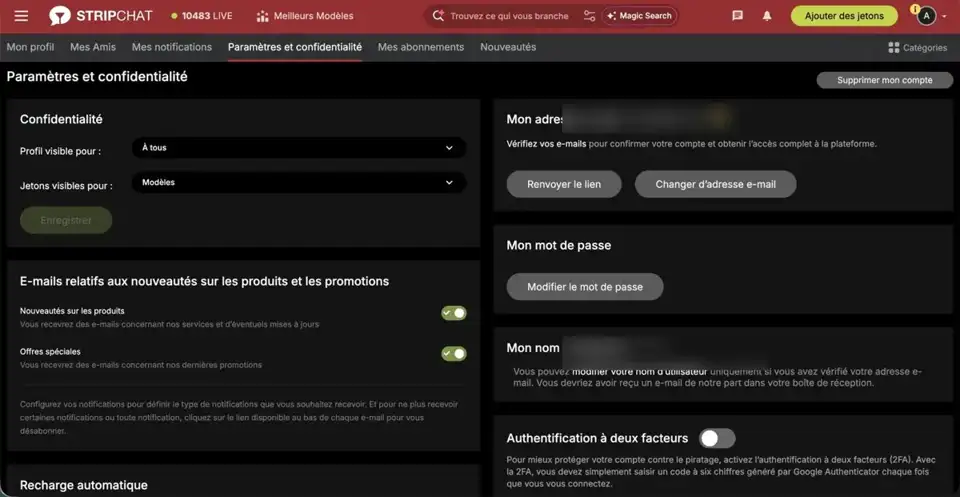This screenshot has width=960, height=497.
Task: Open the hamburger menu
Action: 21,16
